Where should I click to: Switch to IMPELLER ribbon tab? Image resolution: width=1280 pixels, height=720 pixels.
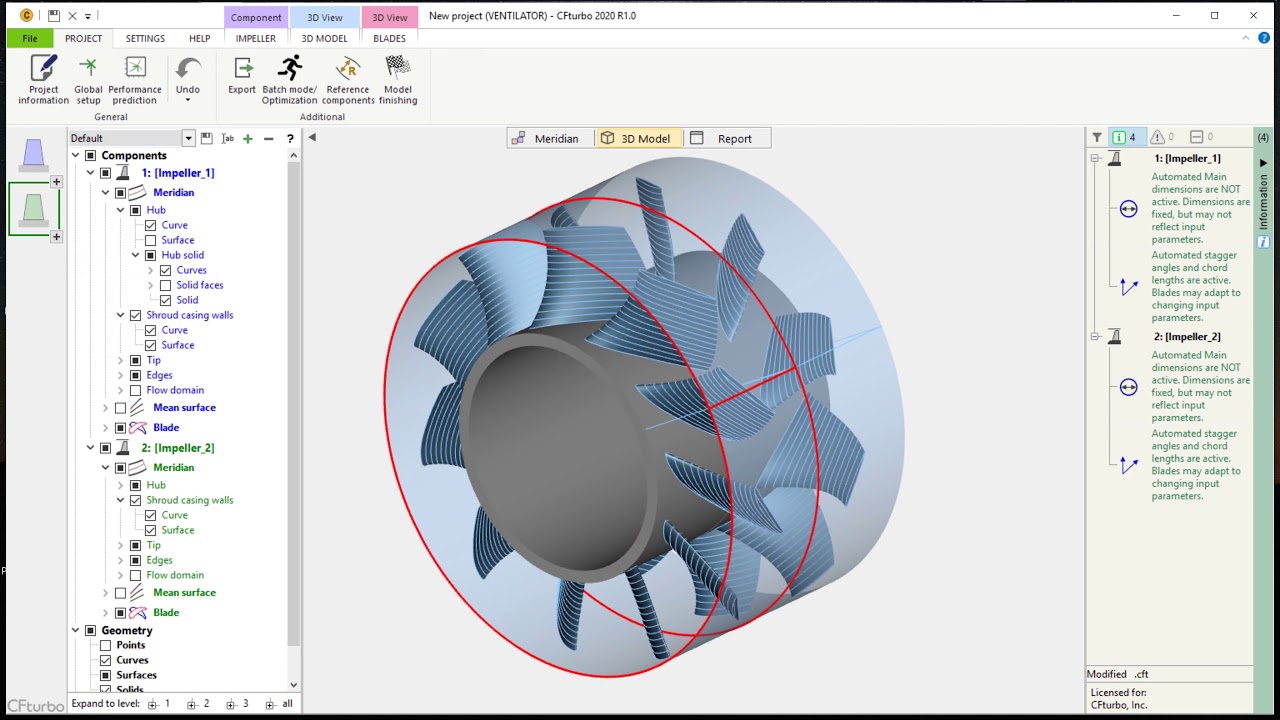click(x=256, y=38)
